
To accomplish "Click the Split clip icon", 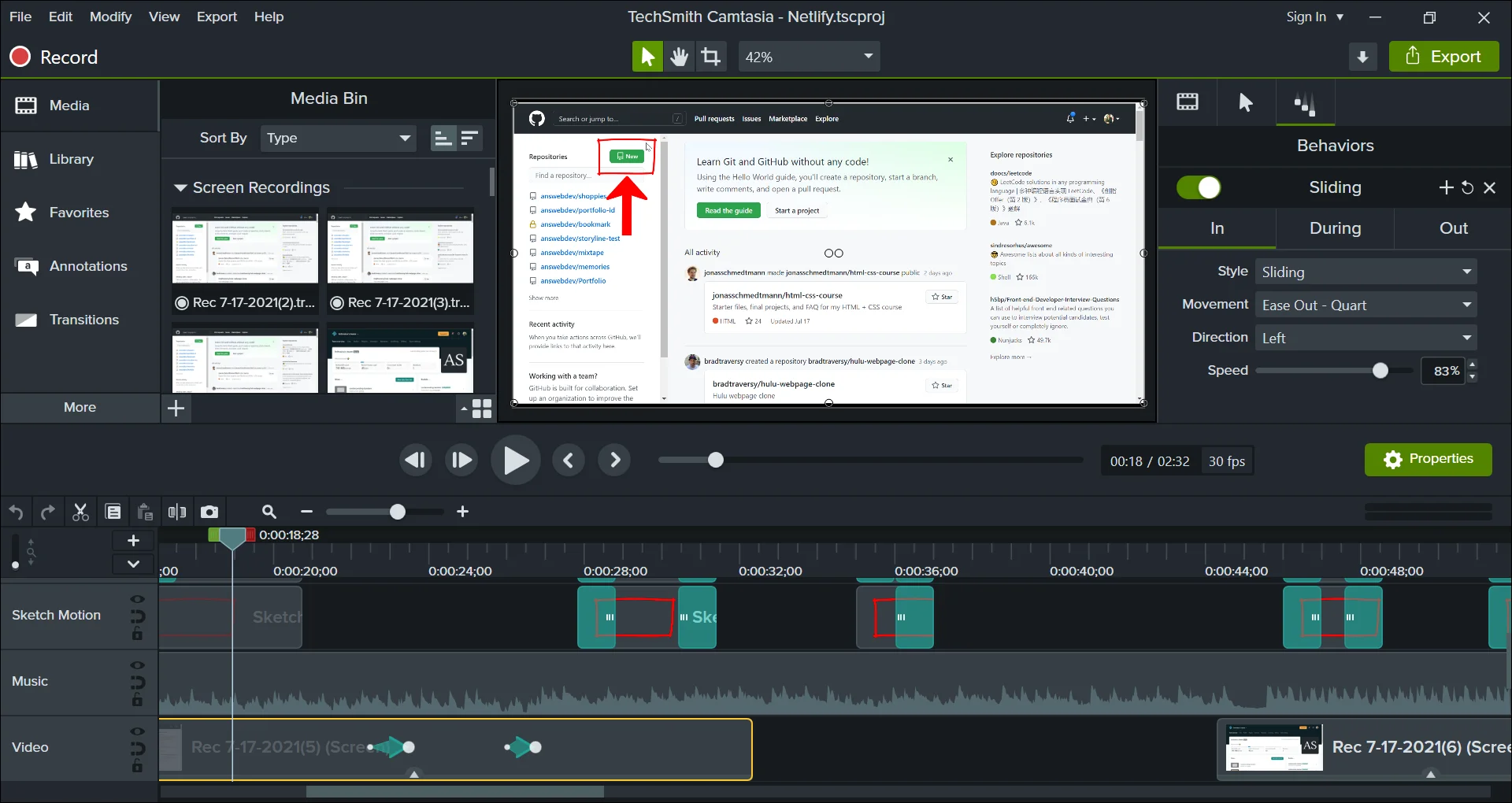I will point(177,512).
